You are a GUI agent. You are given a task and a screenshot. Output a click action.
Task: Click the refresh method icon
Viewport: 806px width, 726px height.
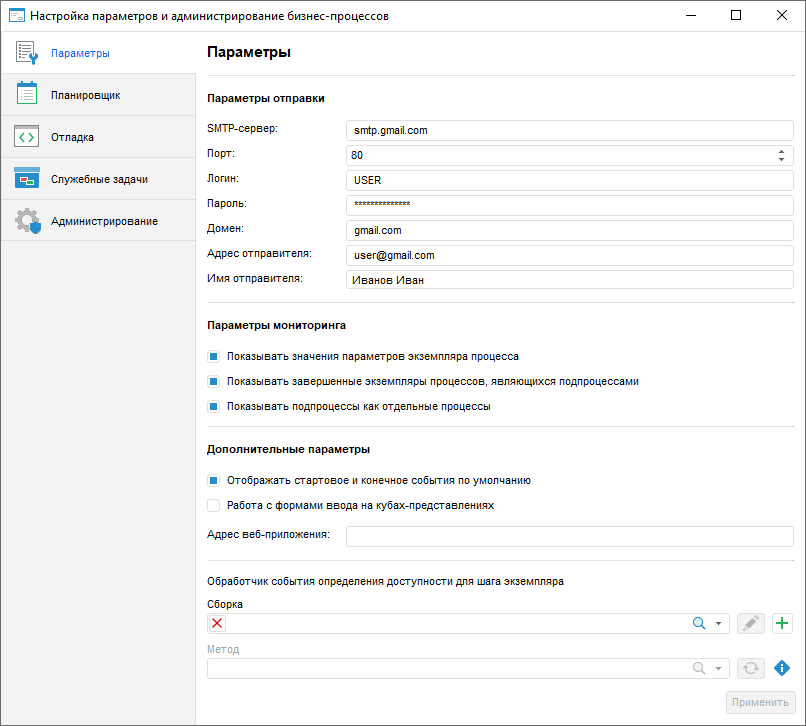click(751, 668)
